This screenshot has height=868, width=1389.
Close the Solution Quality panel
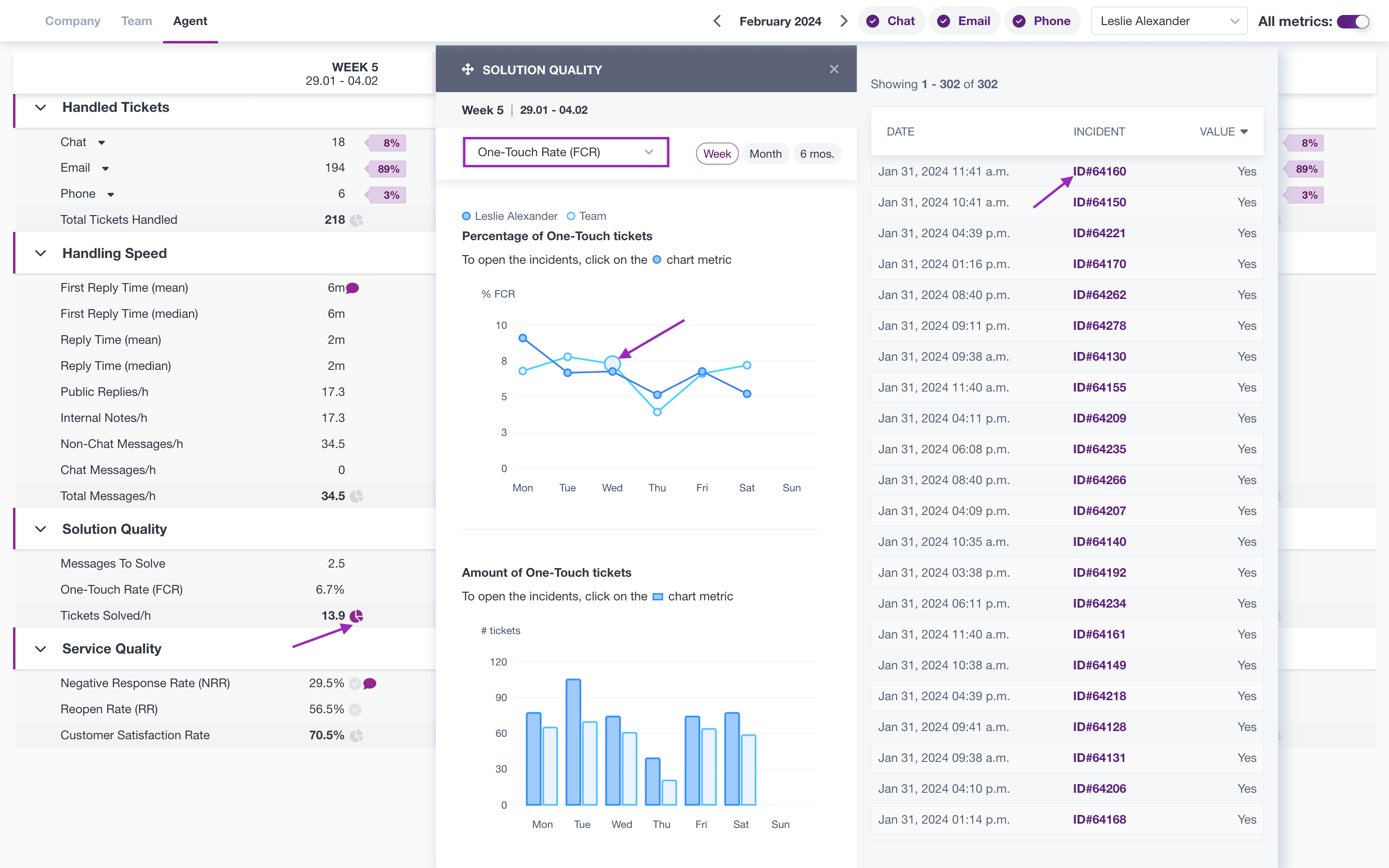click(x=834, y=69)
